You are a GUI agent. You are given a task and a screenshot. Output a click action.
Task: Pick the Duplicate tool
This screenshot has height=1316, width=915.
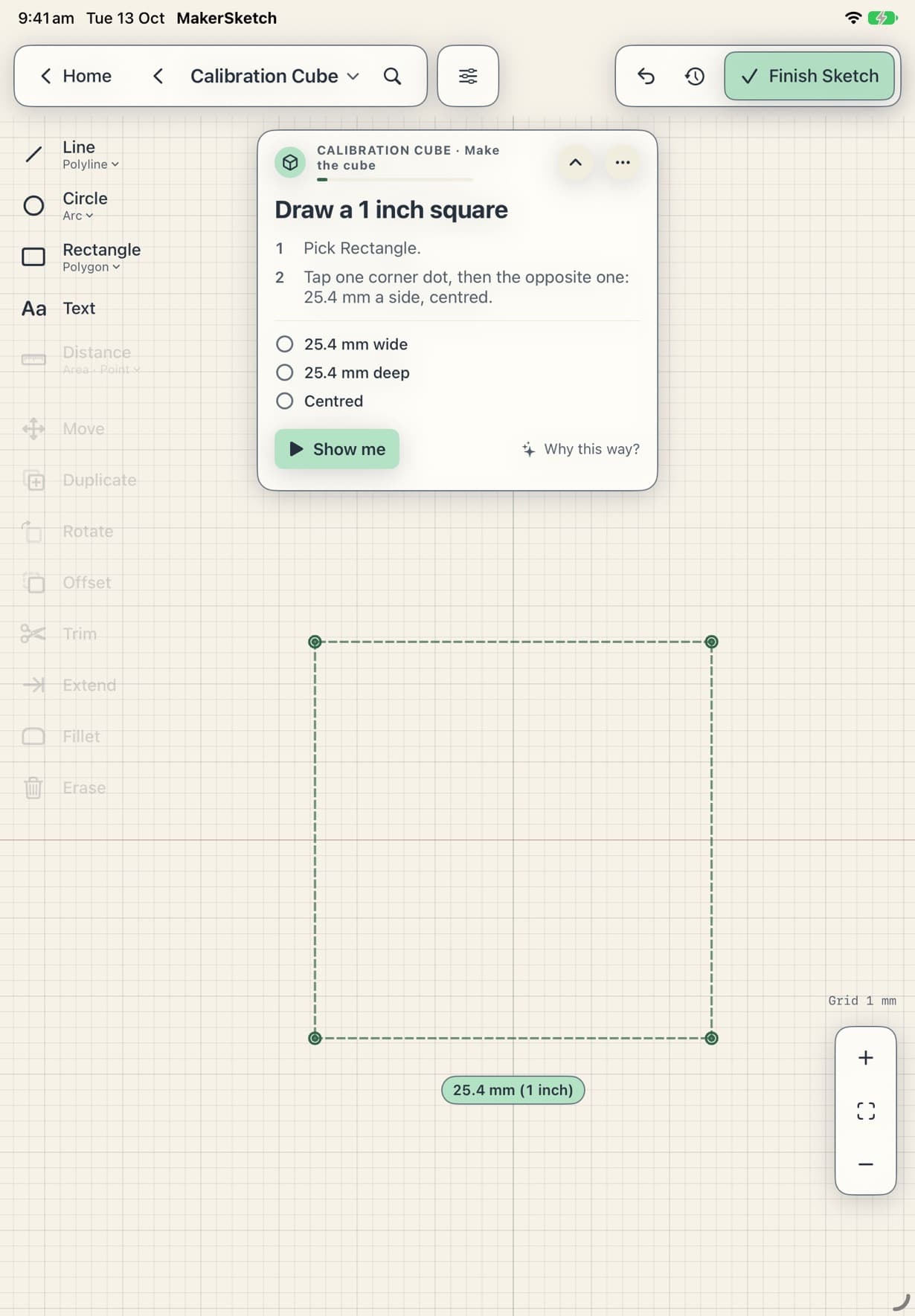pos(79,480)
